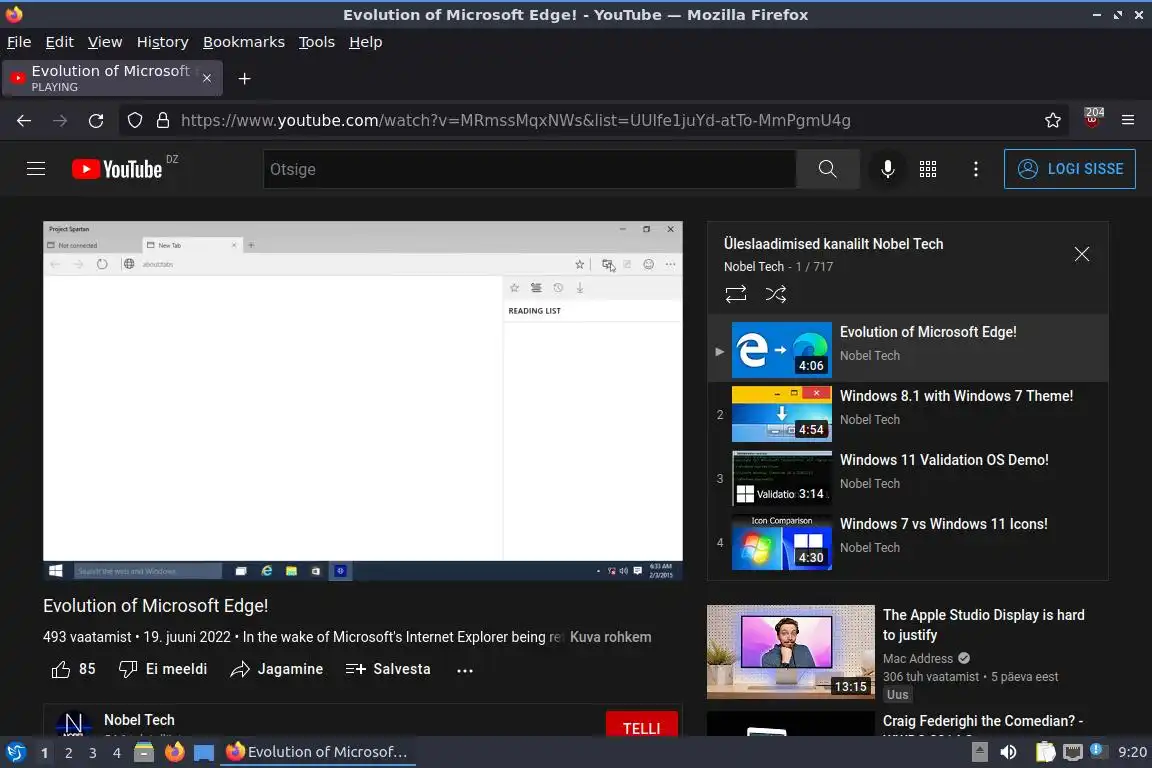1152x768 pixels.
Task: Expand description with Kuva rohkem
Action: [x=611, y=637]
